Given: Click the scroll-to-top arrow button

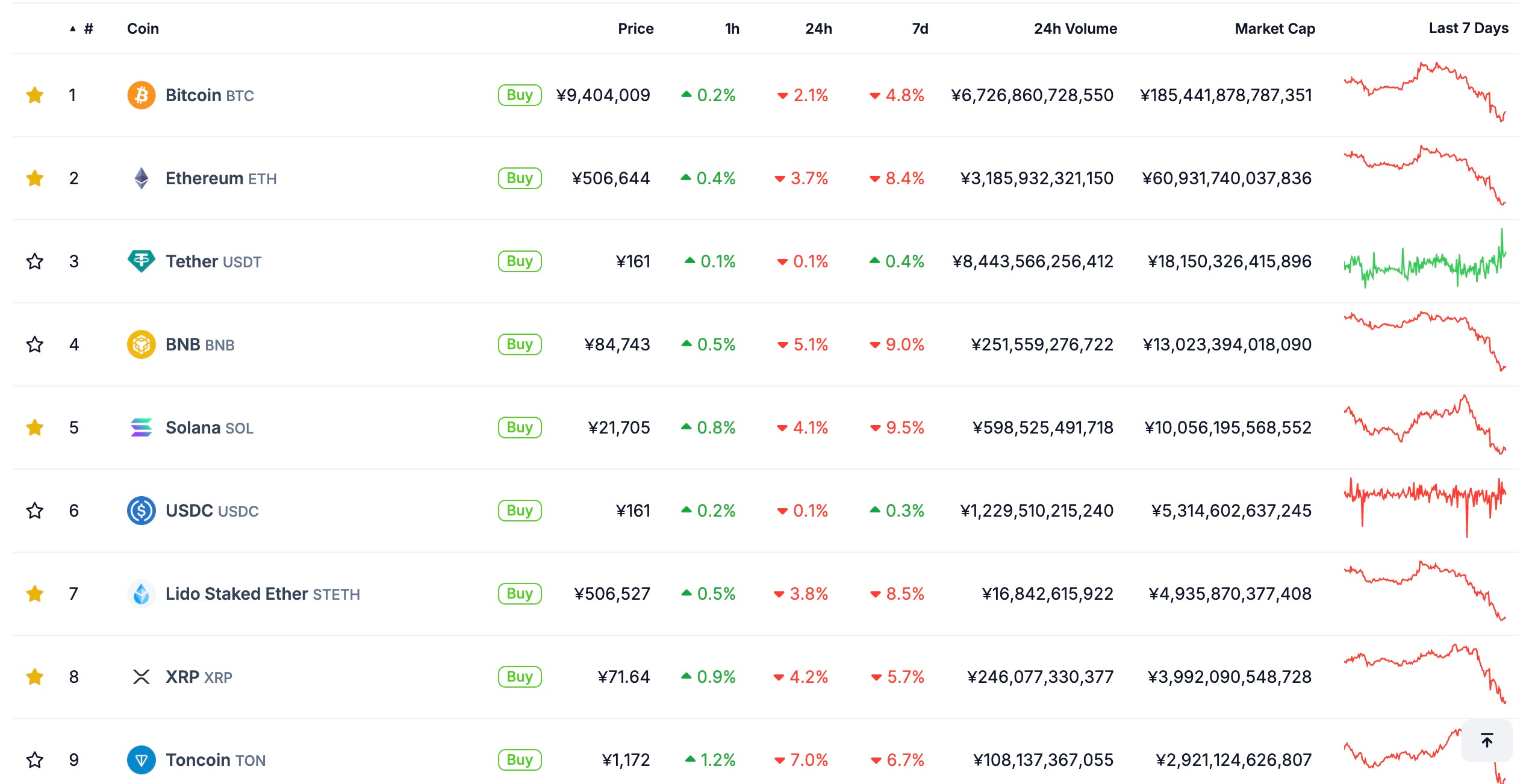Looking at the screenshot, I should coord(1487,740).
